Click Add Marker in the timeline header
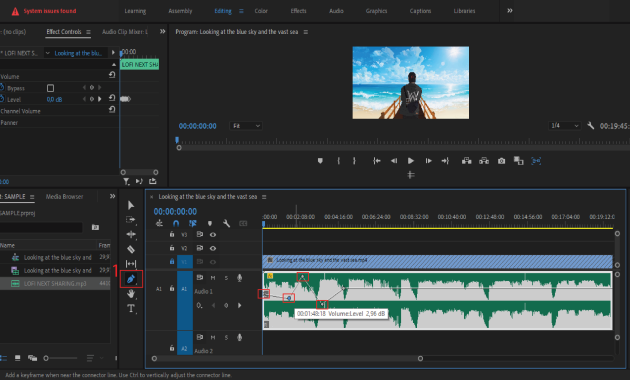Image resolution: width=630 pixels, height=380 pixels. tap(210, 223)
